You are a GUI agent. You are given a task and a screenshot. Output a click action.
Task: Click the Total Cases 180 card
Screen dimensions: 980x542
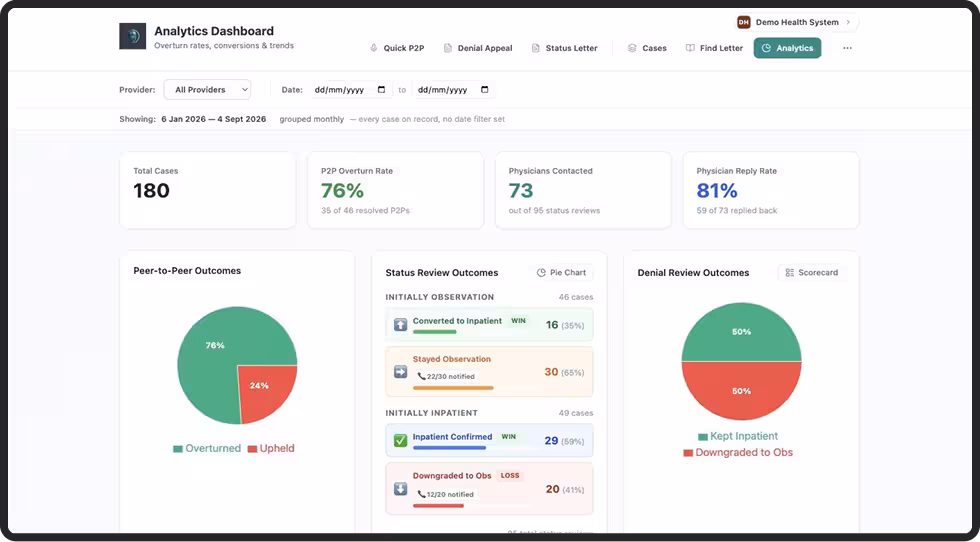coord(208,190)
